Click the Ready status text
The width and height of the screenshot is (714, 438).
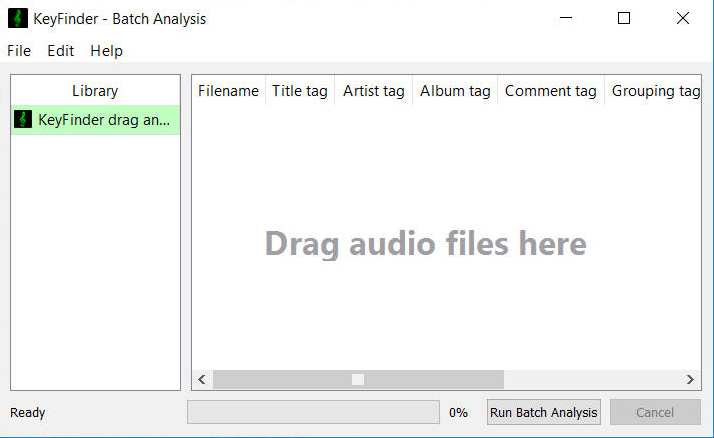tap(28, 413)
